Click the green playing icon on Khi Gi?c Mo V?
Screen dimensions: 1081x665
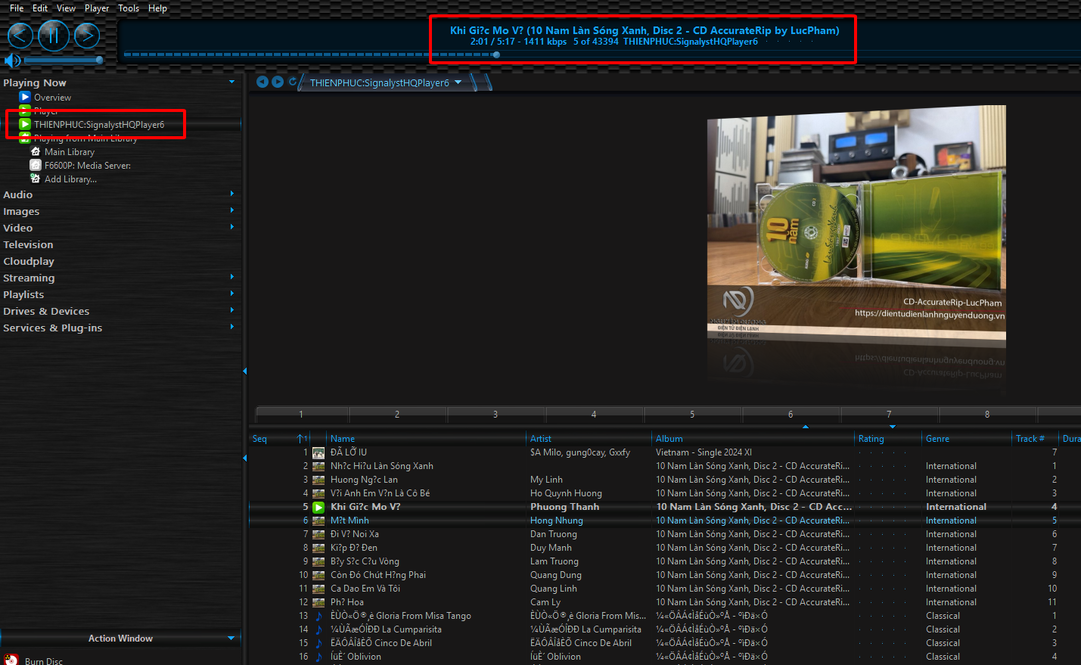coord(318,507)
